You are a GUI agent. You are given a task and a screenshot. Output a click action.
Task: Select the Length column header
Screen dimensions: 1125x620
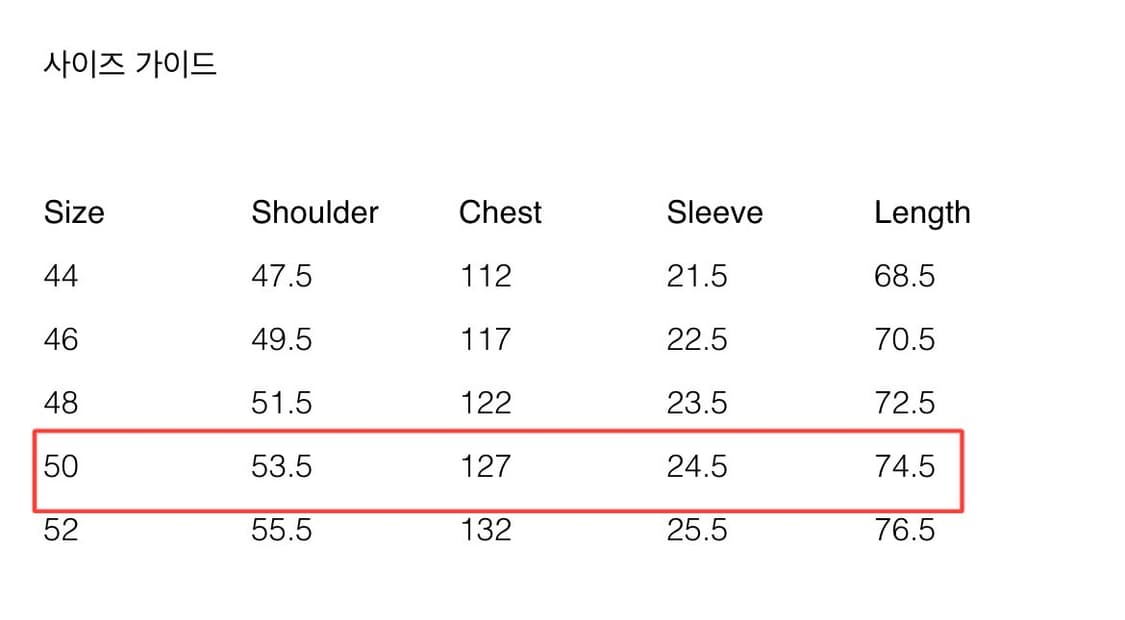click(x=922, y=213)
